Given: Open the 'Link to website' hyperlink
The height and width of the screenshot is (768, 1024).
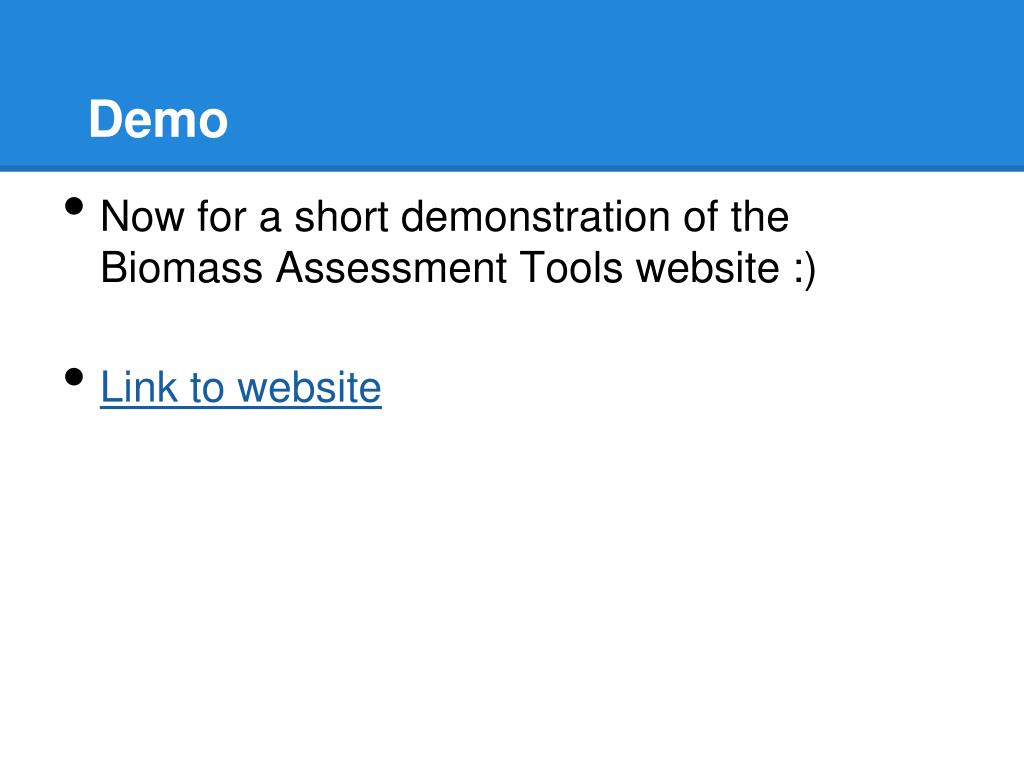Looking at the screenshot, I should coord(240,387).
